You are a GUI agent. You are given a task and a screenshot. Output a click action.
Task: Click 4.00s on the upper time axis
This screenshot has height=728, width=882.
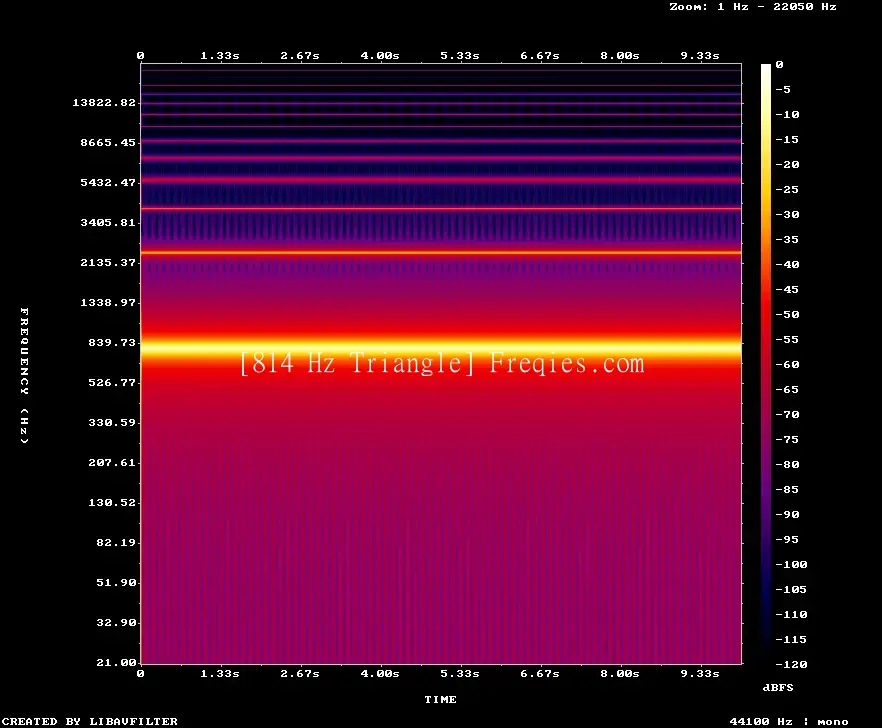[x=380, y=56]
